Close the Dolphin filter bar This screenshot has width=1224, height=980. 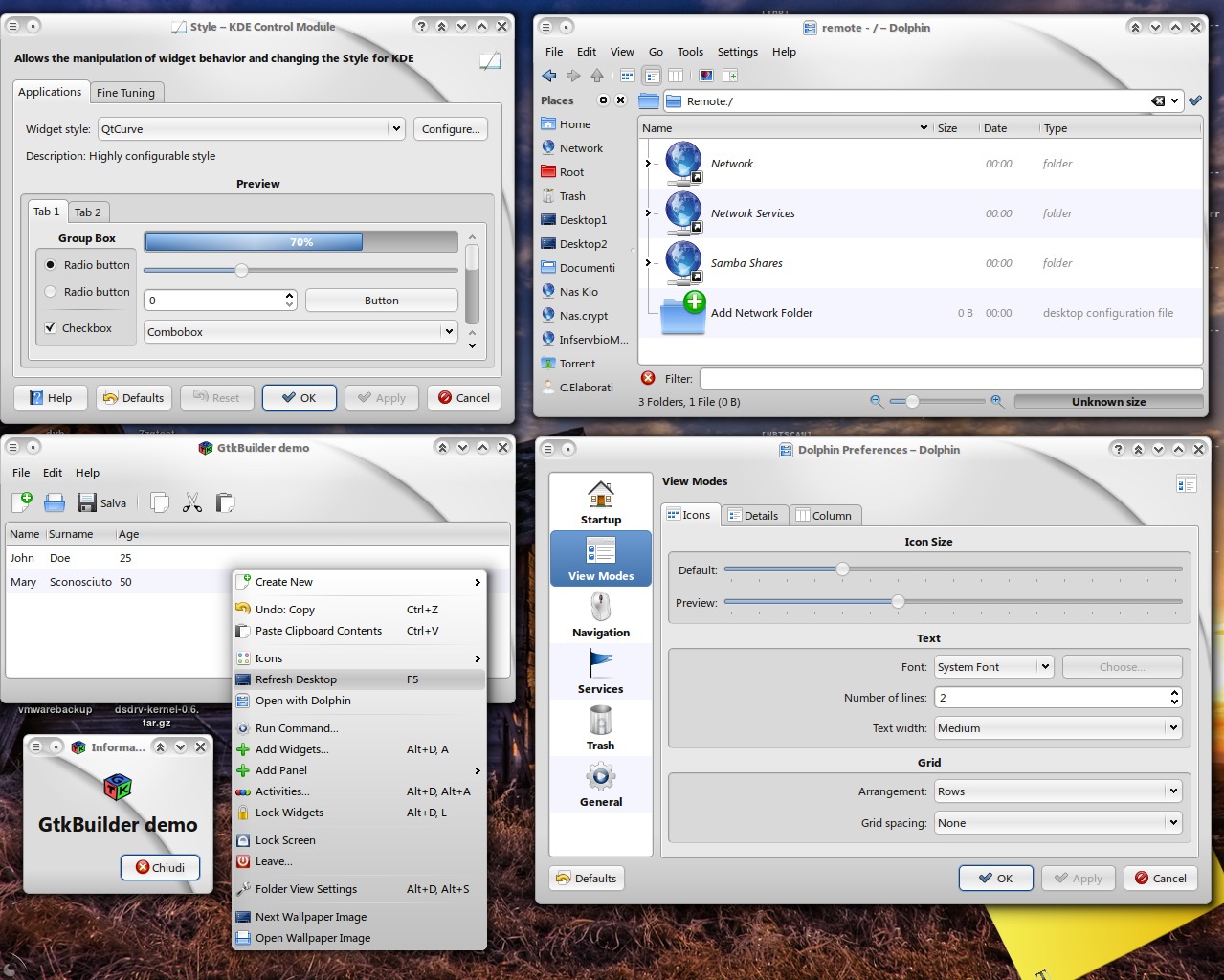648,378
